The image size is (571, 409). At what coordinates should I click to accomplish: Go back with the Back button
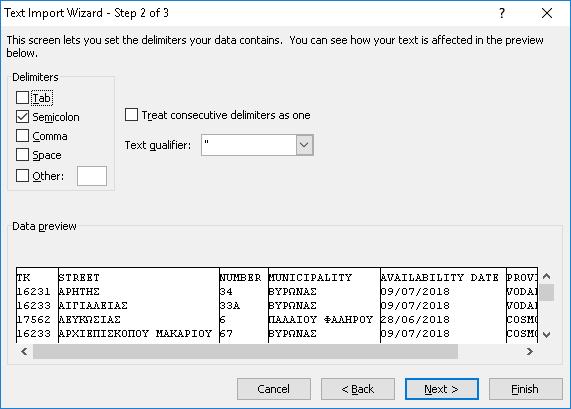358,389
